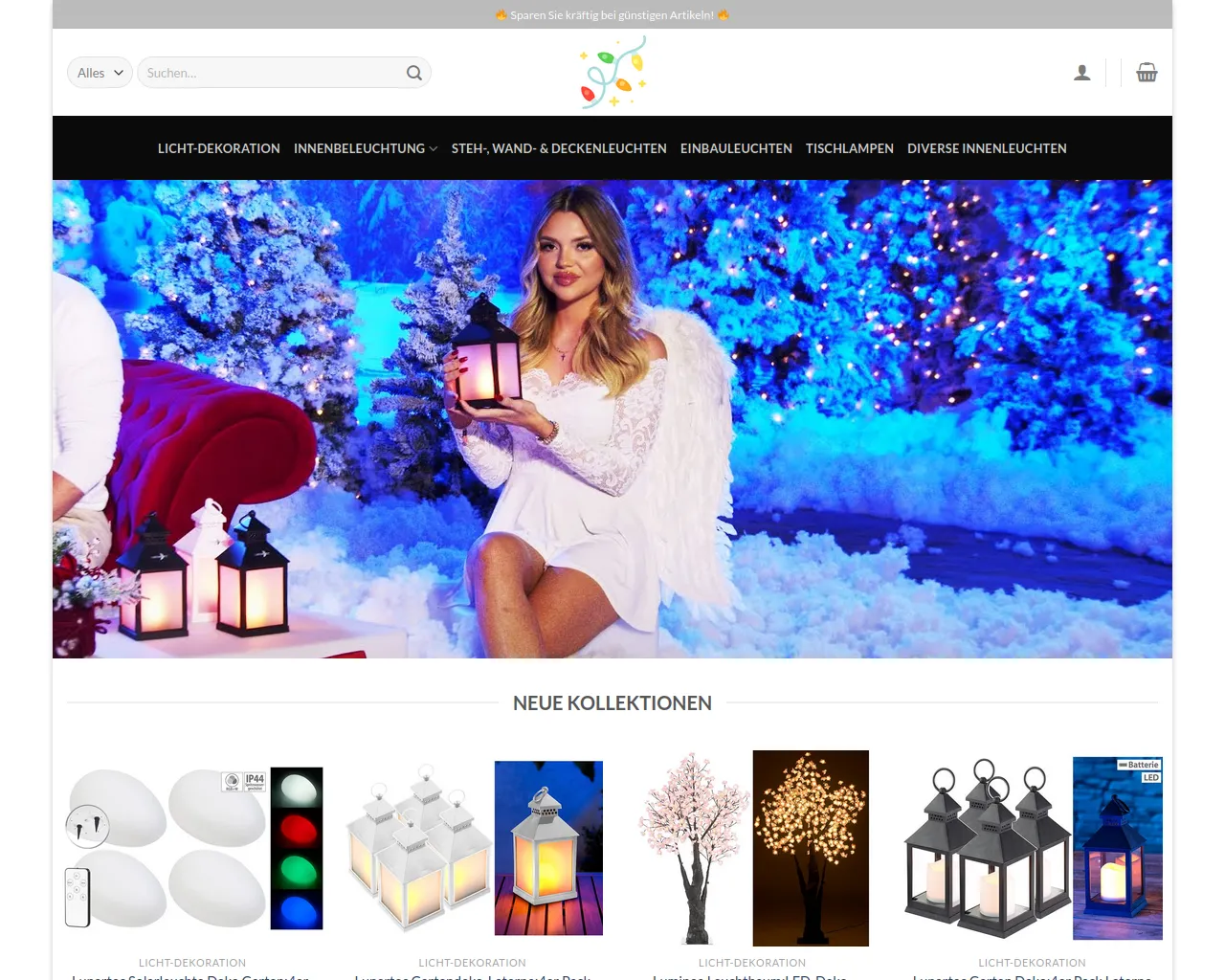Open Licht-Dekoration menu item
This screenshot has height=980, width=1225.
point(219,148)
